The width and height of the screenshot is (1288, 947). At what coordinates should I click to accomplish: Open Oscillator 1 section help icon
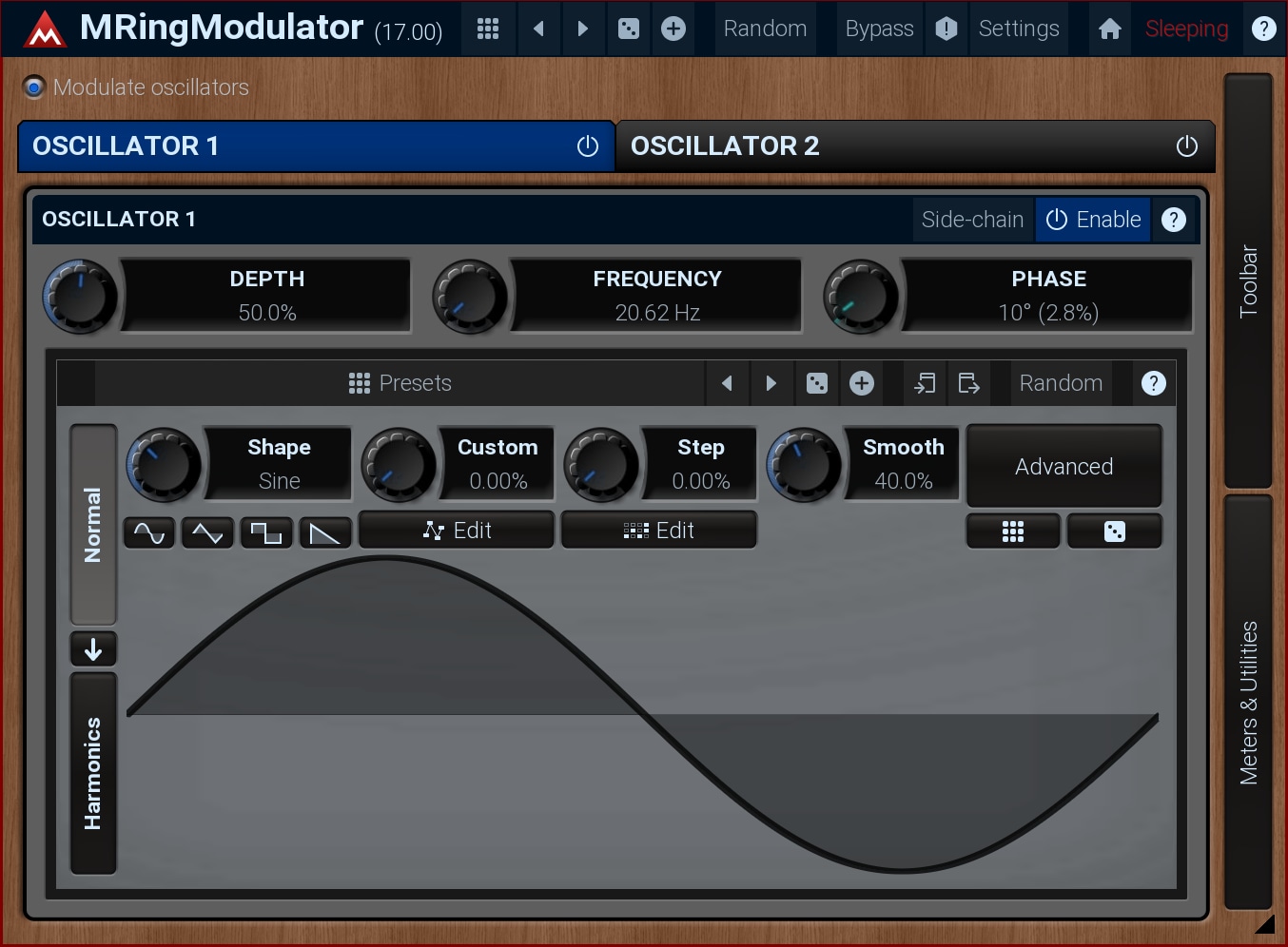pyautogui.click(x=1174, y=220)
